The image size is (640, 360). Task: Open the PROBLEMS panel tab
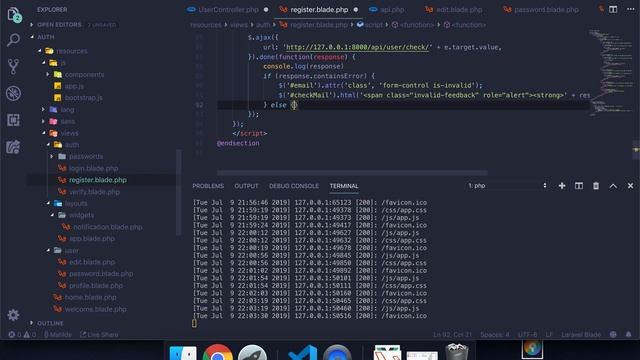coord(208,186)
